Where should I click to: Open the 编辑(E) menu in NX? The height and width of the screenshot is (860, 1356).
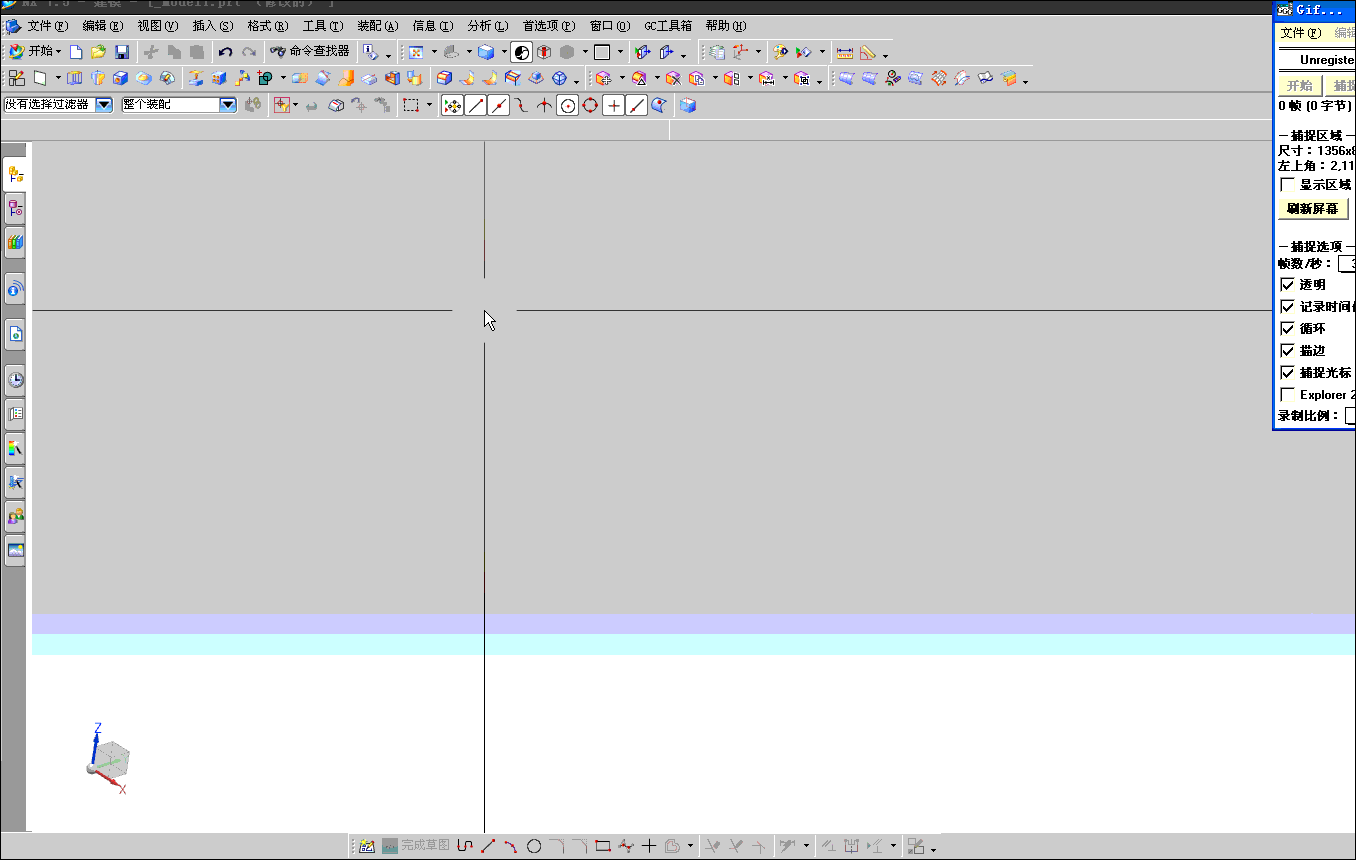103,26
